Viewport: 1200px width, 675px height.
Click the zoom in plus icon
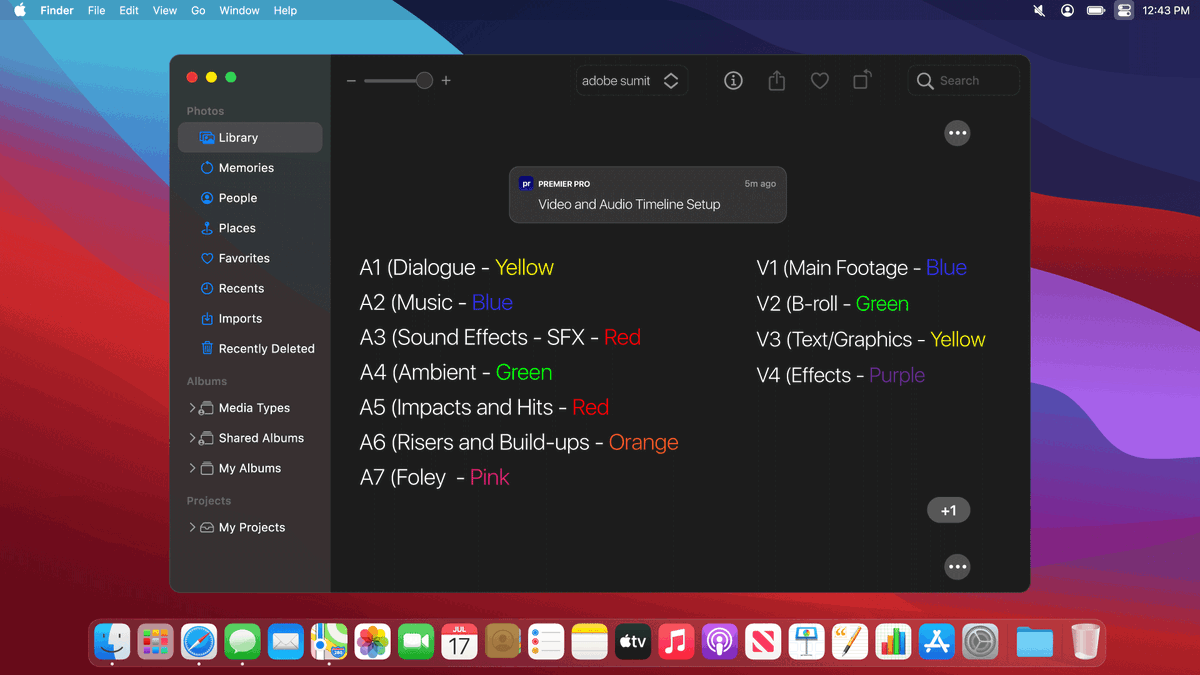click(x=446, y=81)
